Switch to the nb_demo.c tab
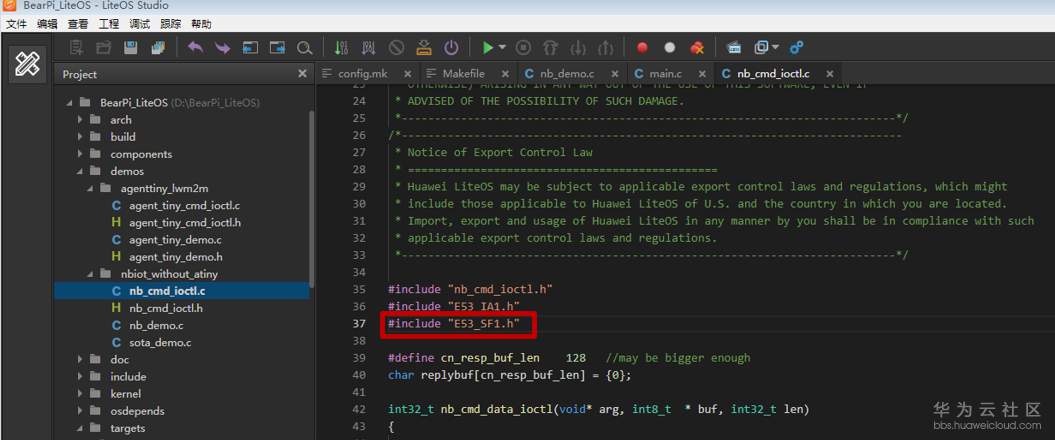This screenshot has height=440, width=1055. 567,73
